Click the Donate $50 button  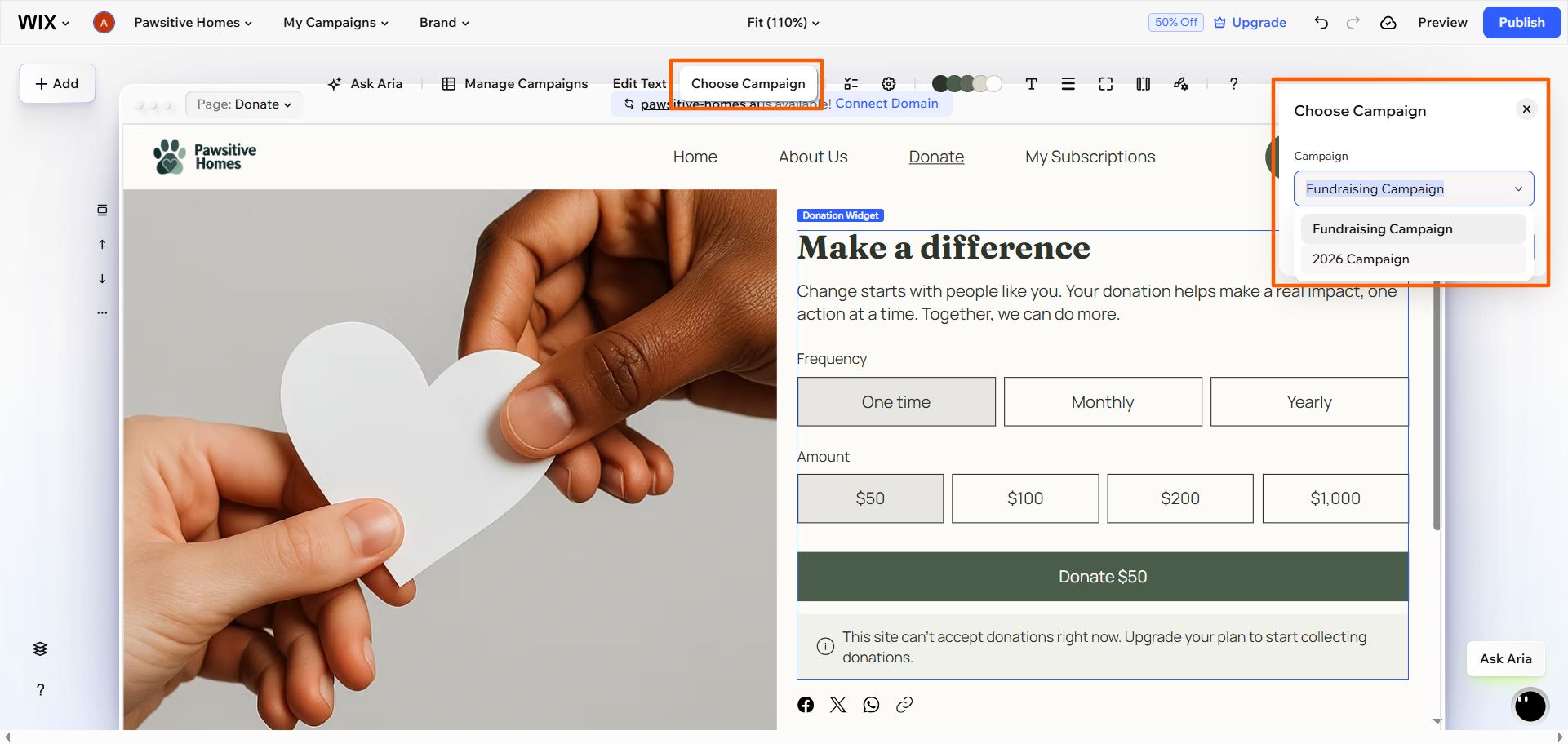click(1103, 577)
